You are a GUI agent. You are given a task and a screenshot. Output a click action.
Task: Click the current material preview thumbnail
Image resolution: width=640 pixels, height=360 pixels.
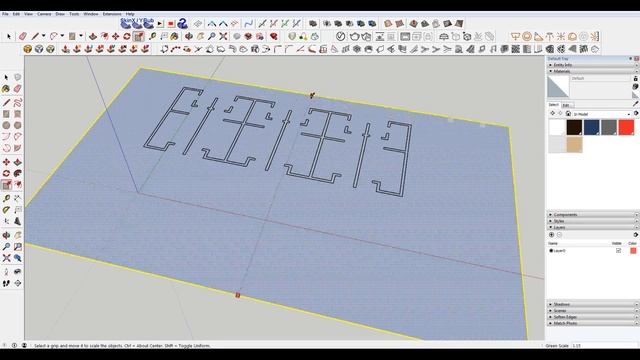pos(558,87)
